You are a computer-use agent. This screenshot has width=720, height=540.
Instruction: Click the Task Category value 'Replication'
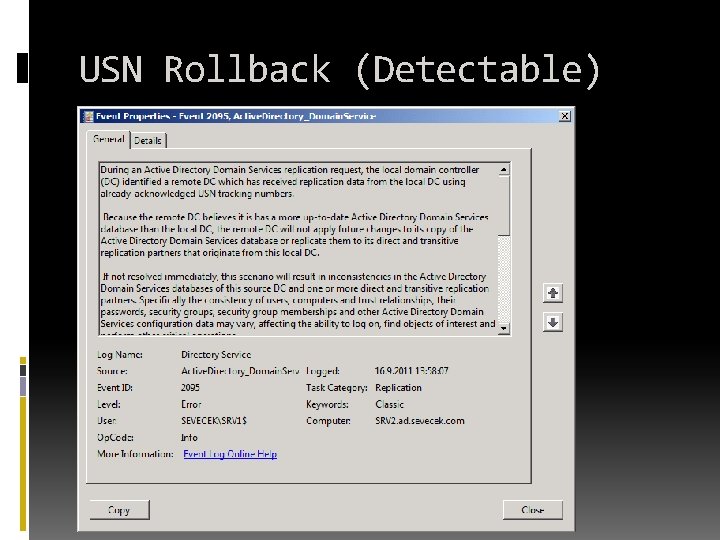tap(398, 388)
